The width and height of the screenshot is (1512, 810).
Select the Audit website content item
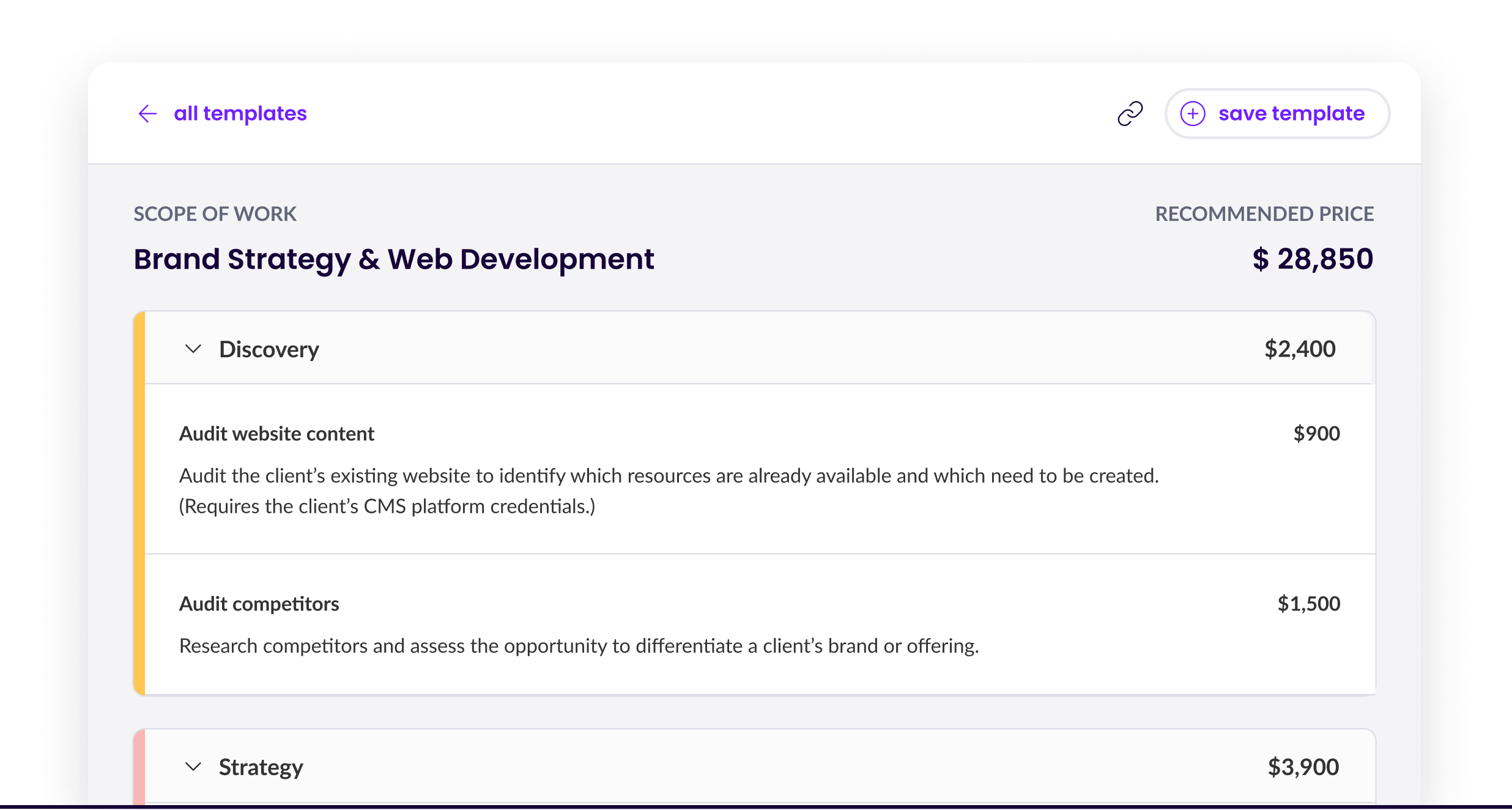[x=276, y=434]
